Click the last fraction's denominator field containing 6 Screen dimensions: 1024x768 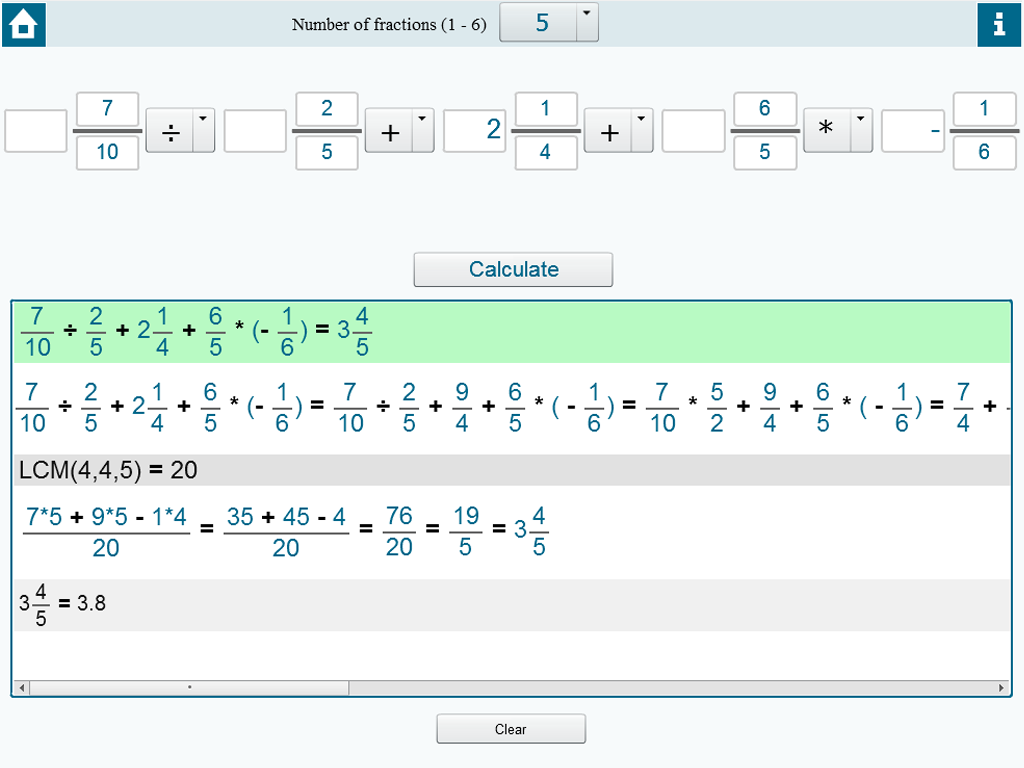click(984, 153)
